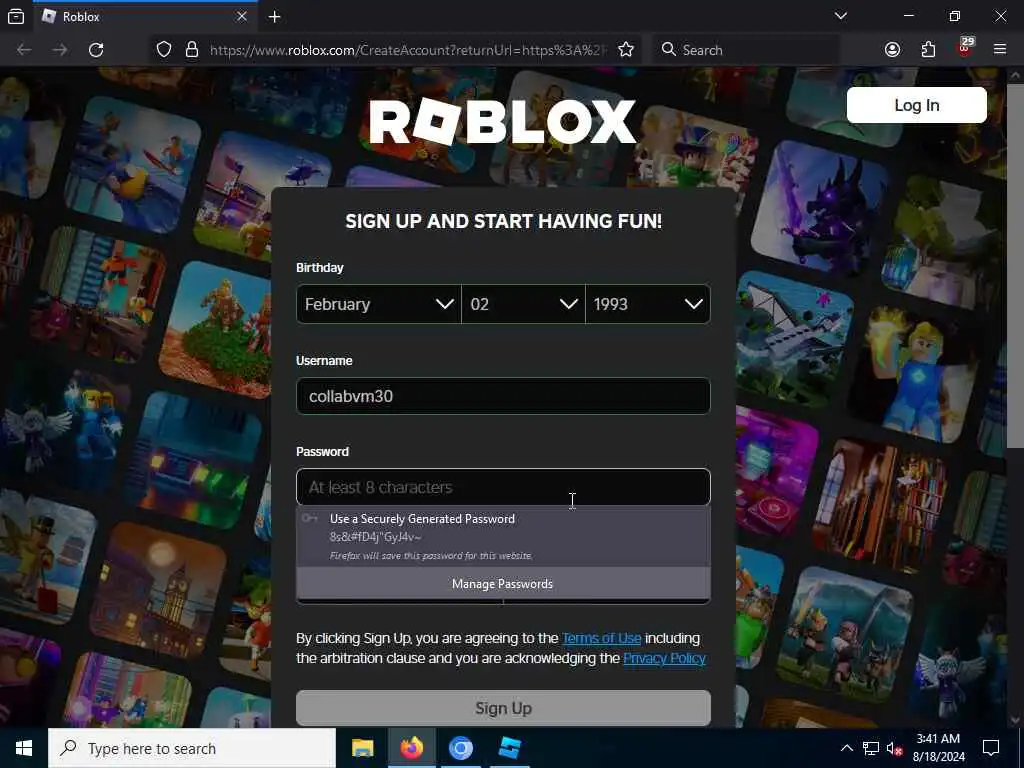Click the roblox.com URL address bar
This screenshot has width=1024, height=768.
tap(408, 50)
